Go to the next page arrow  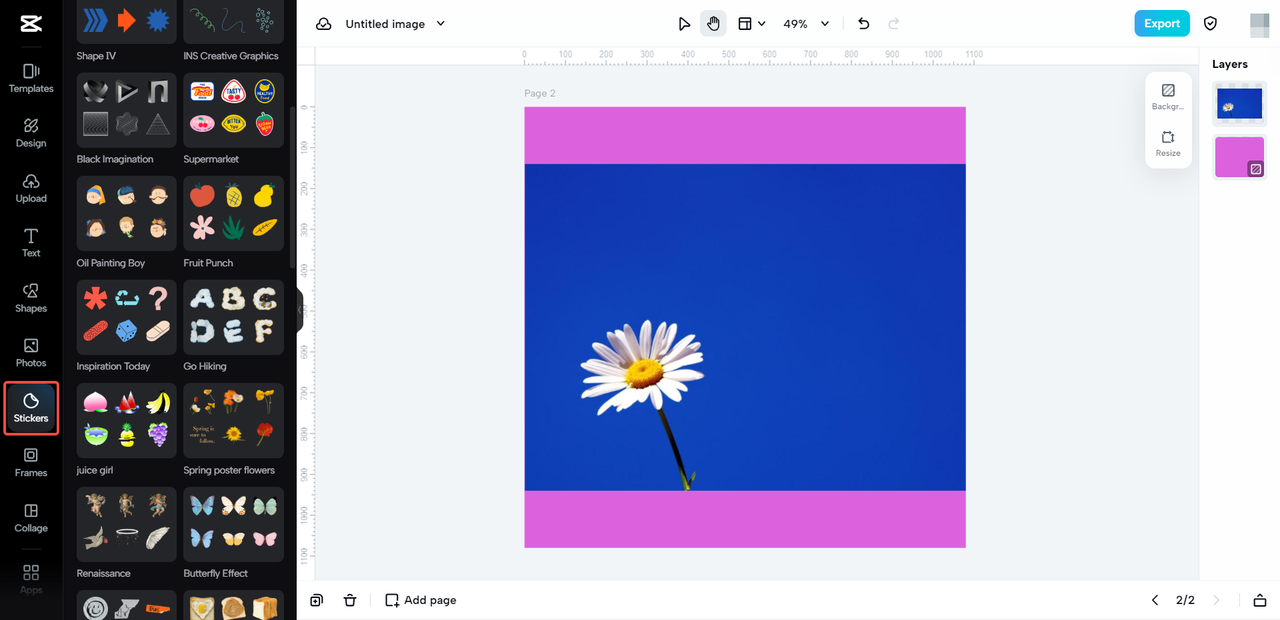coord(1217,600)
